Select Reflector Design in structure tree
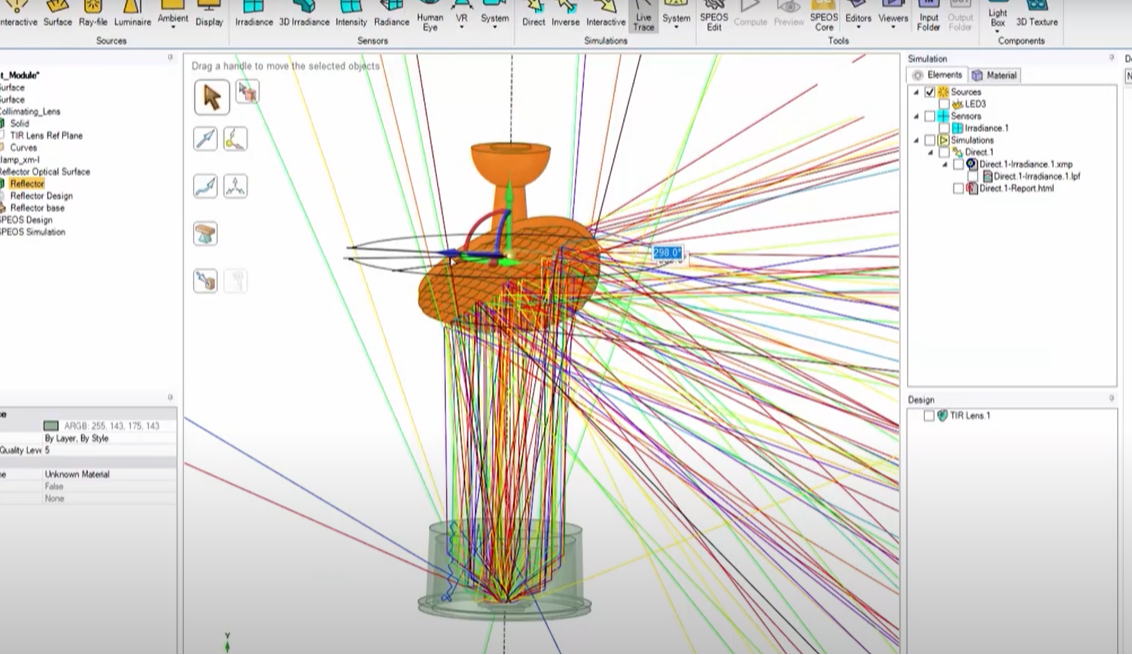1132x655 pixels. click(41, 196)
